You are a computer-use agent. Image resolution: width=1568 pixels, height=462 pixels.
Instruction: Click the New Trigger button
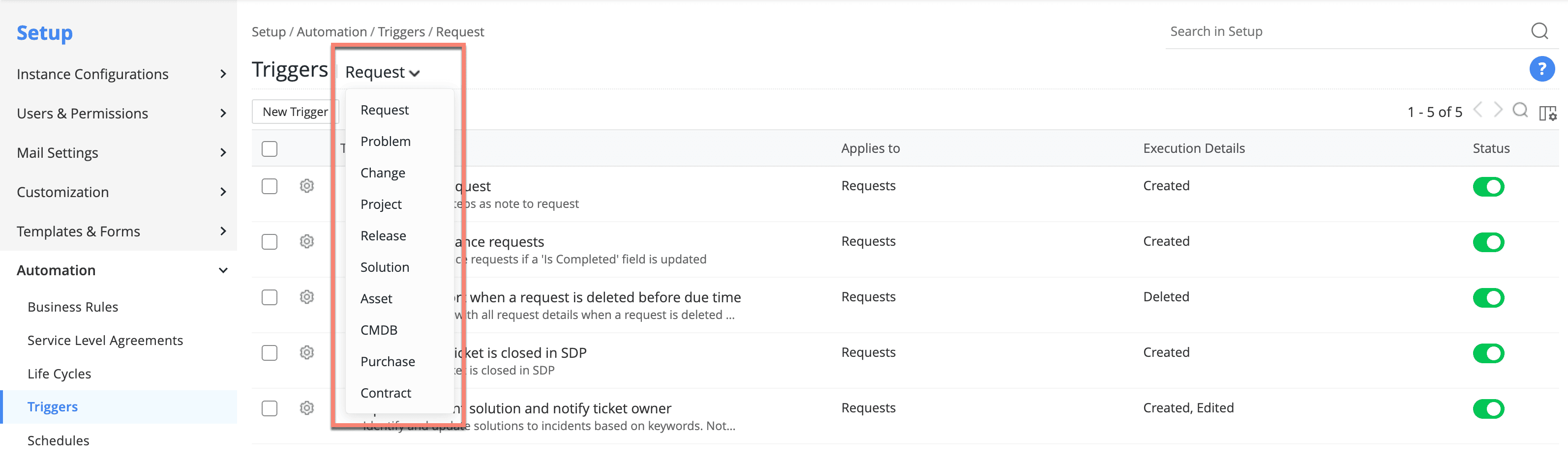pyautogui.click(x=295, y=112)
